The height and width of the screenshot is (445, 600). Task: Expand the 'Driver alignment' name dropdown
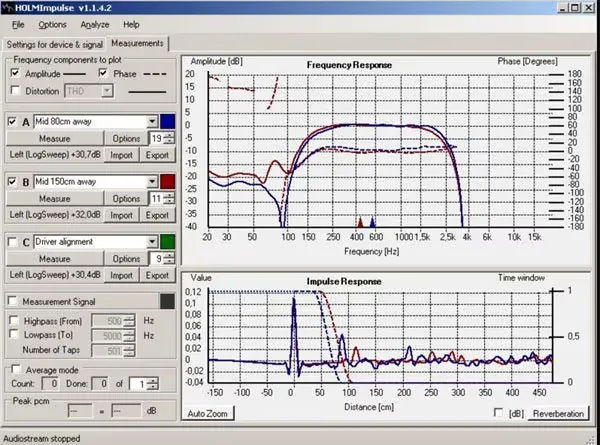pyautogui.click(x=152, y=241)
